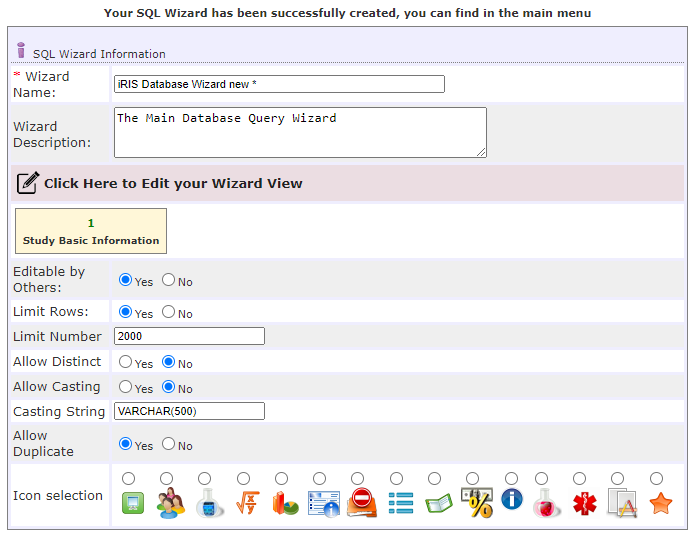Select radio above the blue info icon
The image size is (695, 537).
pyautogui.click(x=511, y=479)
